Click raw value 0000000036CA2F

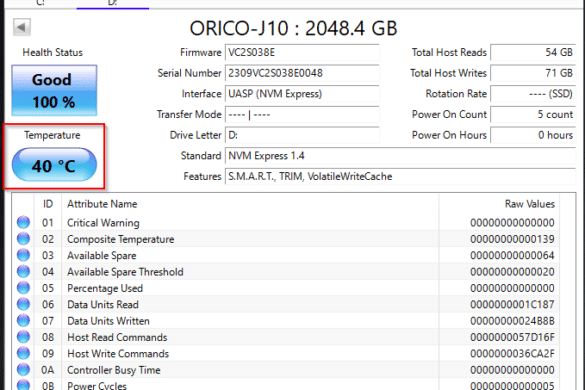click(512, 354)
